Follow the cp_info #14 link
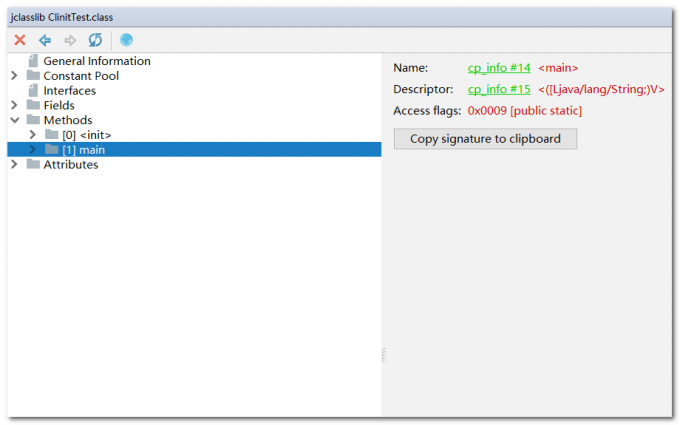680x425 pixels. (498, 68)
